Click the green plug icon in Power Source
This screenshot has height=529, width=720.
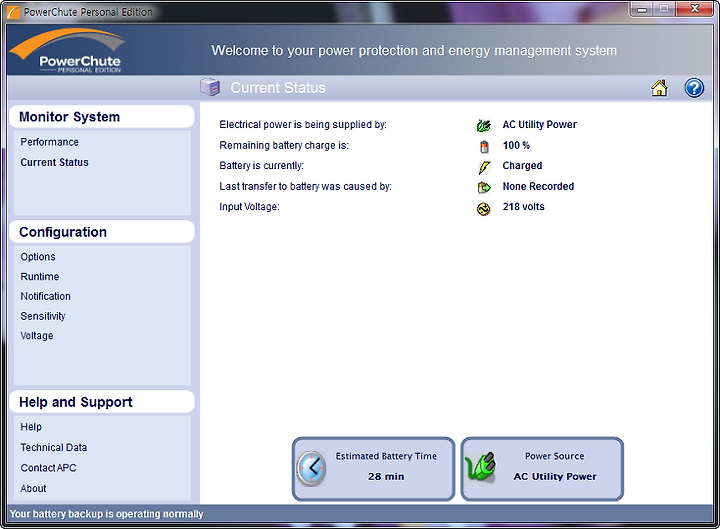tap(480, 467)
